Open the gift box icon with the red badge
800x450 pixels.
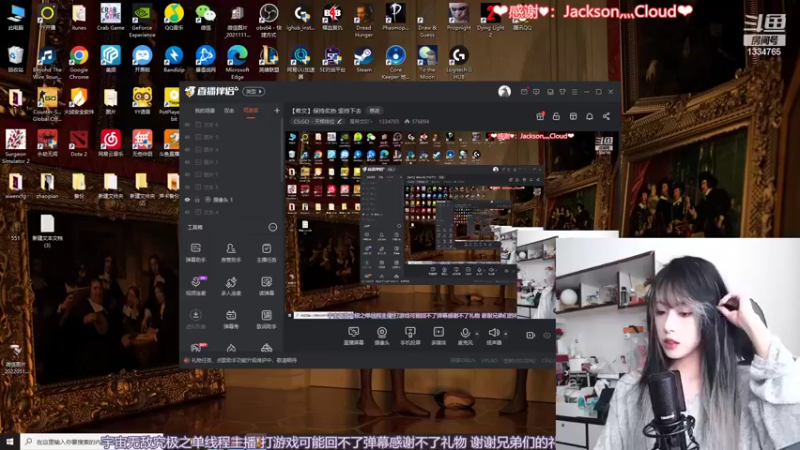coord(540,116)
